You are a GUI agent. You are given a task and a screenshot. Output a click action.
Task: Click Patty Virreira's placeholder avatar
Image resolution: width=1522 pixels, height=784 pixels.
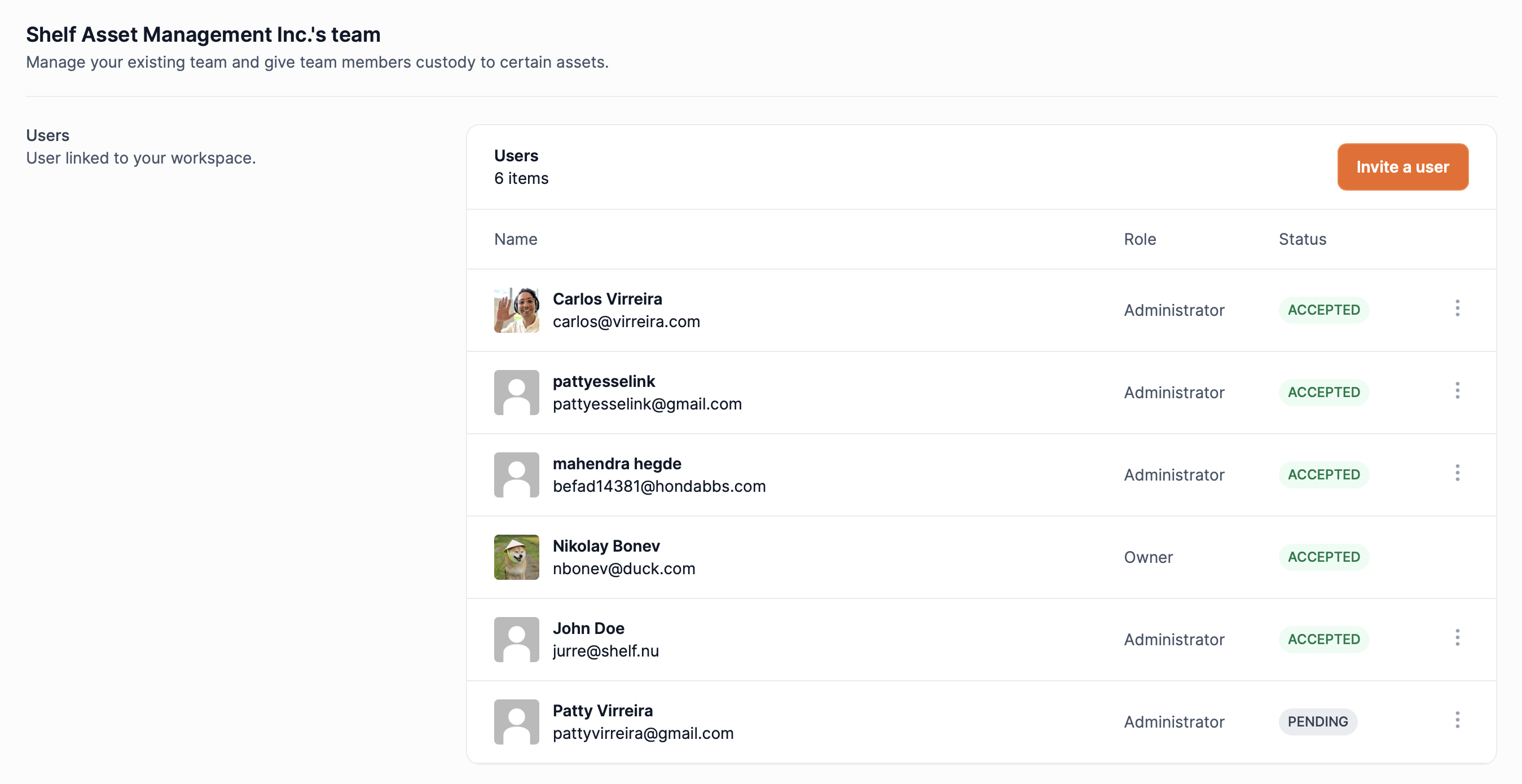tap(516, 722)
